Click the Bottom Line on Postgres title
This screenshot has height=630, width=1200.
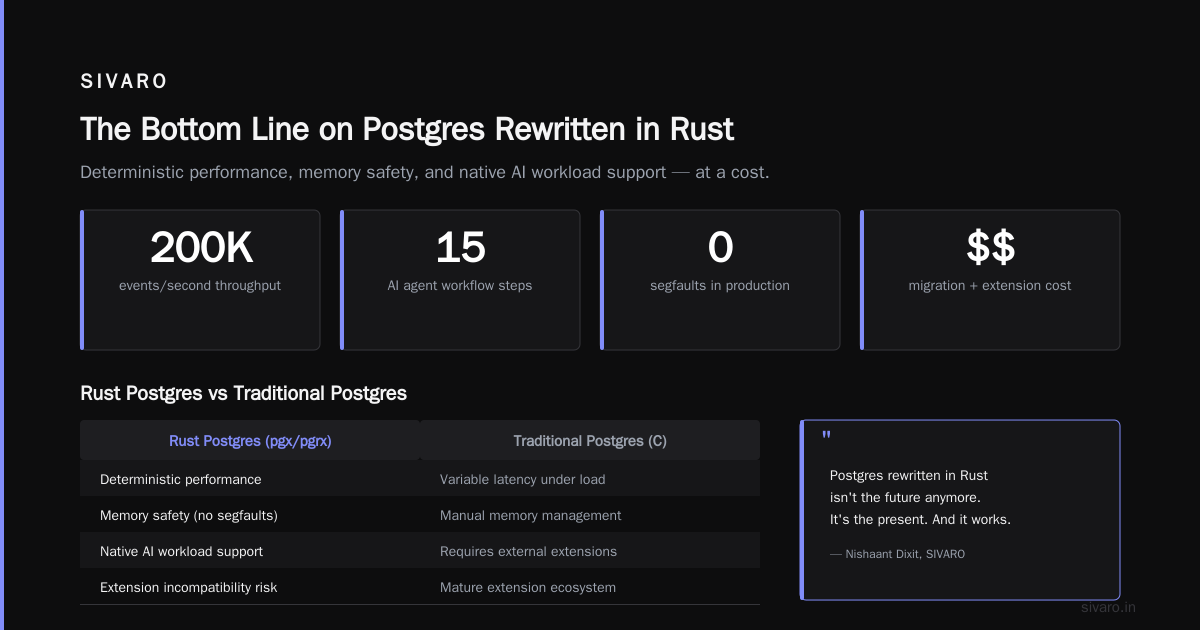tap(407, 129)
